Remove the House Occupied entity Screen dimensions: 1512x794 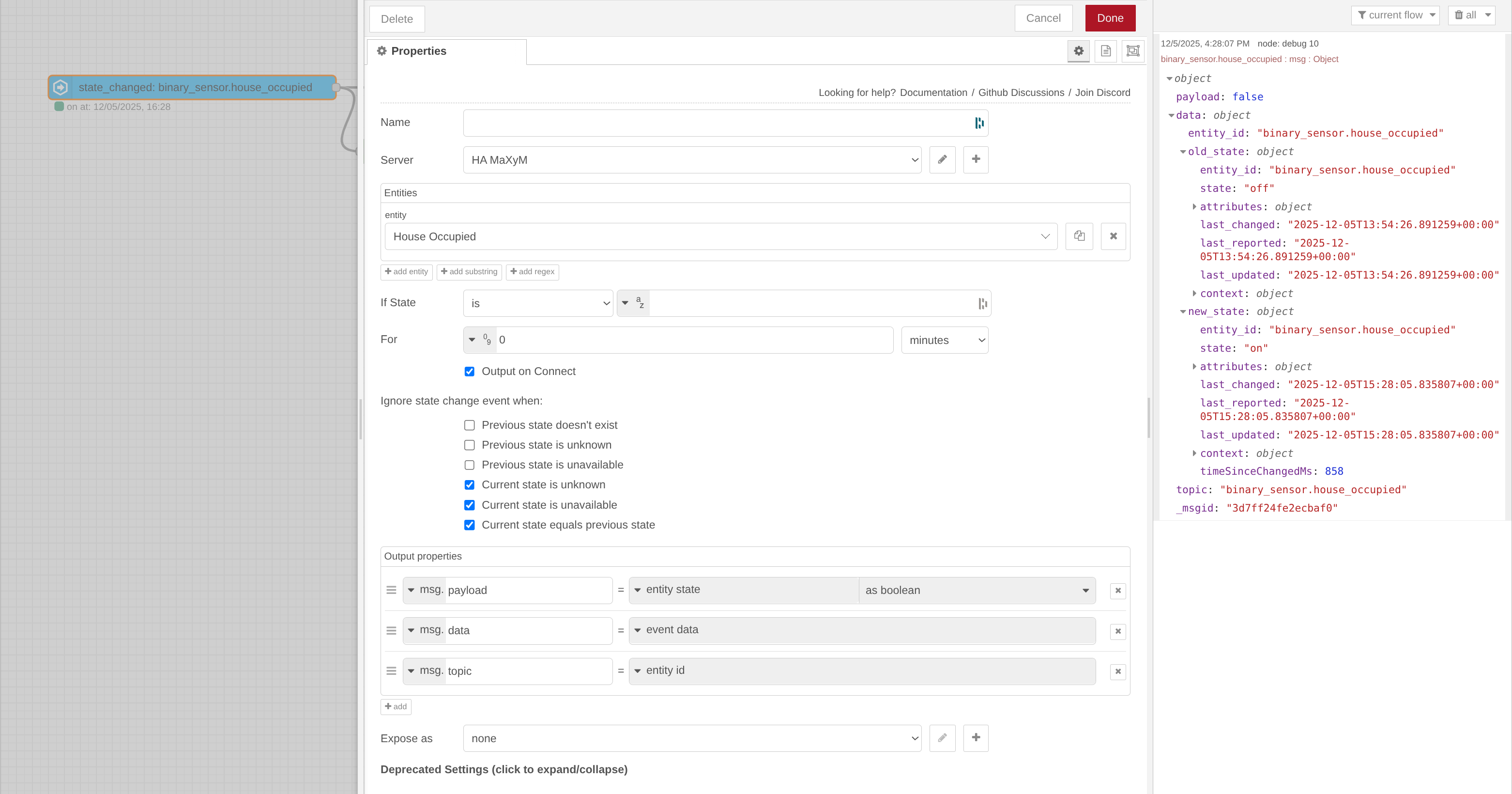tap(1113, 236)
